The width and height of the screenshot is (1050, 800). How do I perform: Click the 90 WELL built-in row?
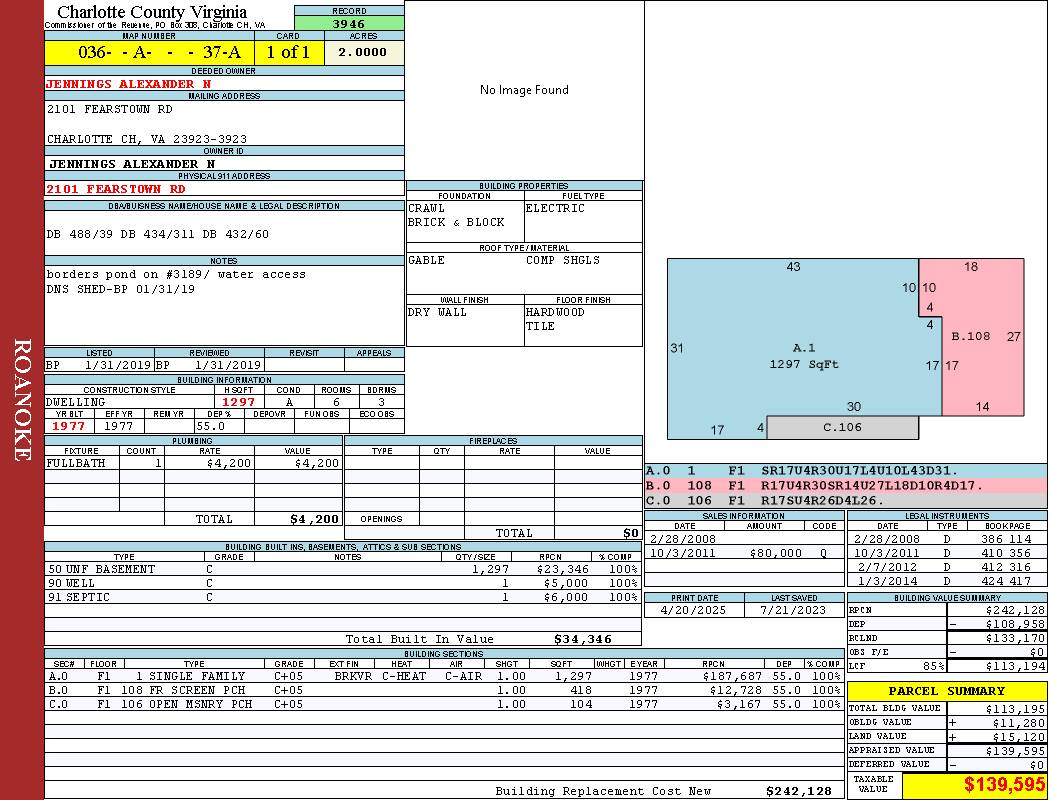pos(343,583)
